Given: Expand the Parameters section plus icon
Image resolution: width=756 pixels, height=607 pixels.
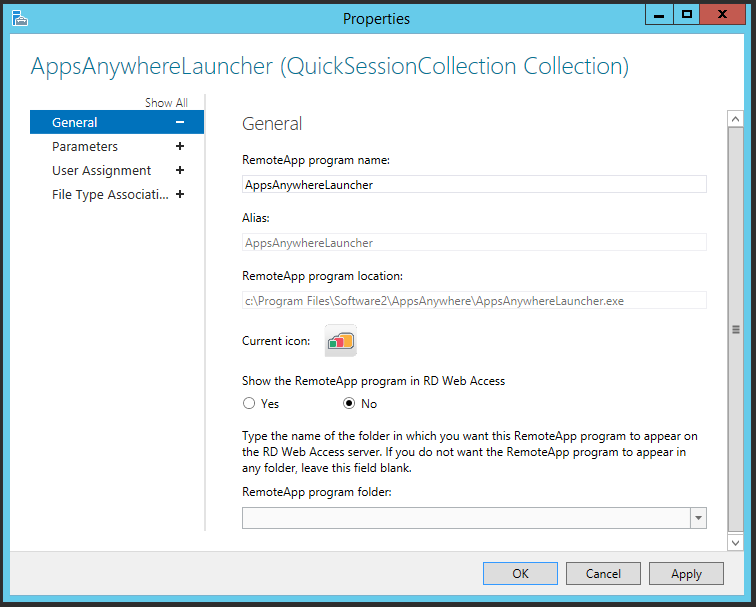Looking at the screenshot, I should coord(180,146).
